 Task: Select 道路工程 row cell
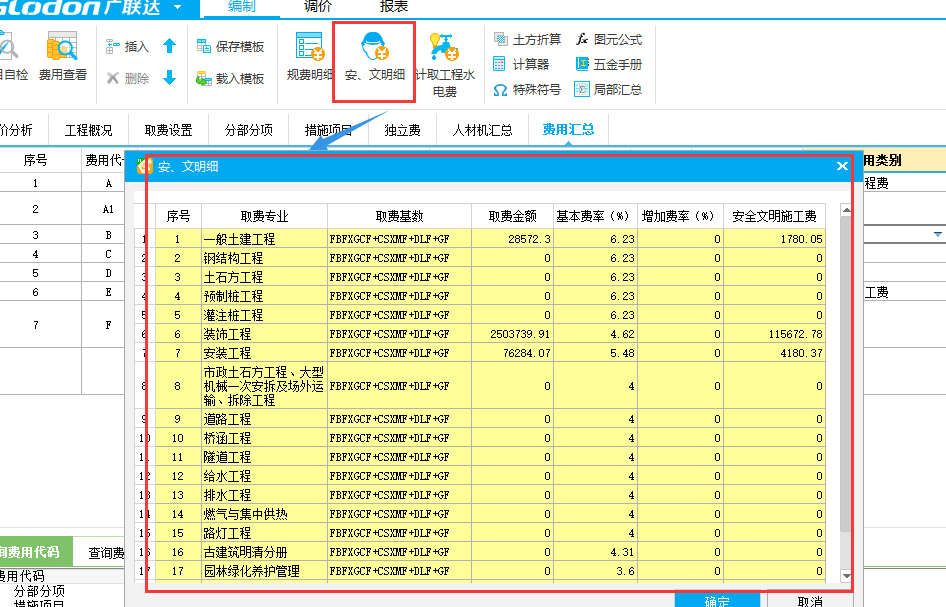tap(264, 419)
